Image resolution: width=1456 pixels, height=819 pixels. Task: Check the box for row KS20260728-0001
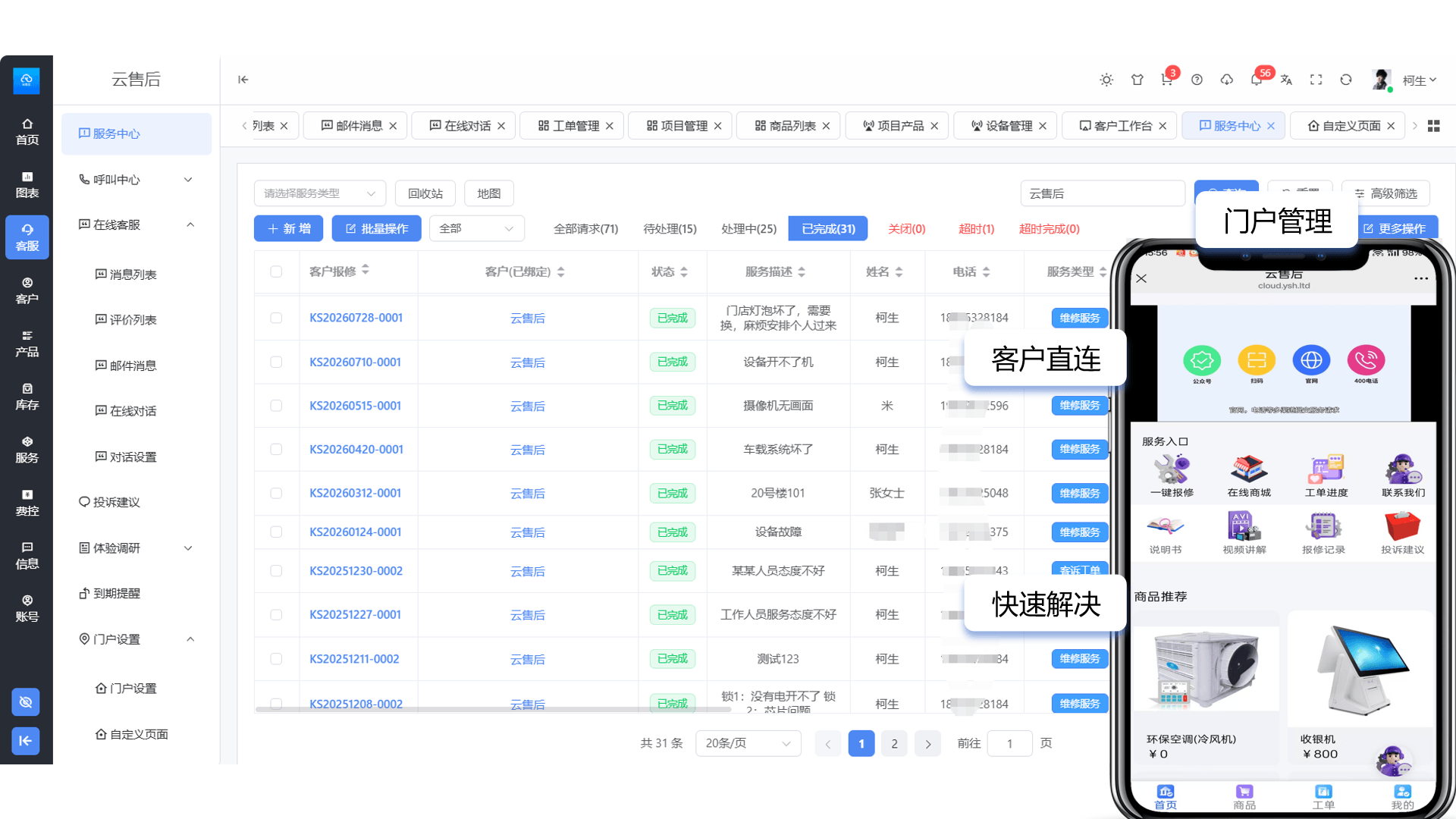click(276, 318)
